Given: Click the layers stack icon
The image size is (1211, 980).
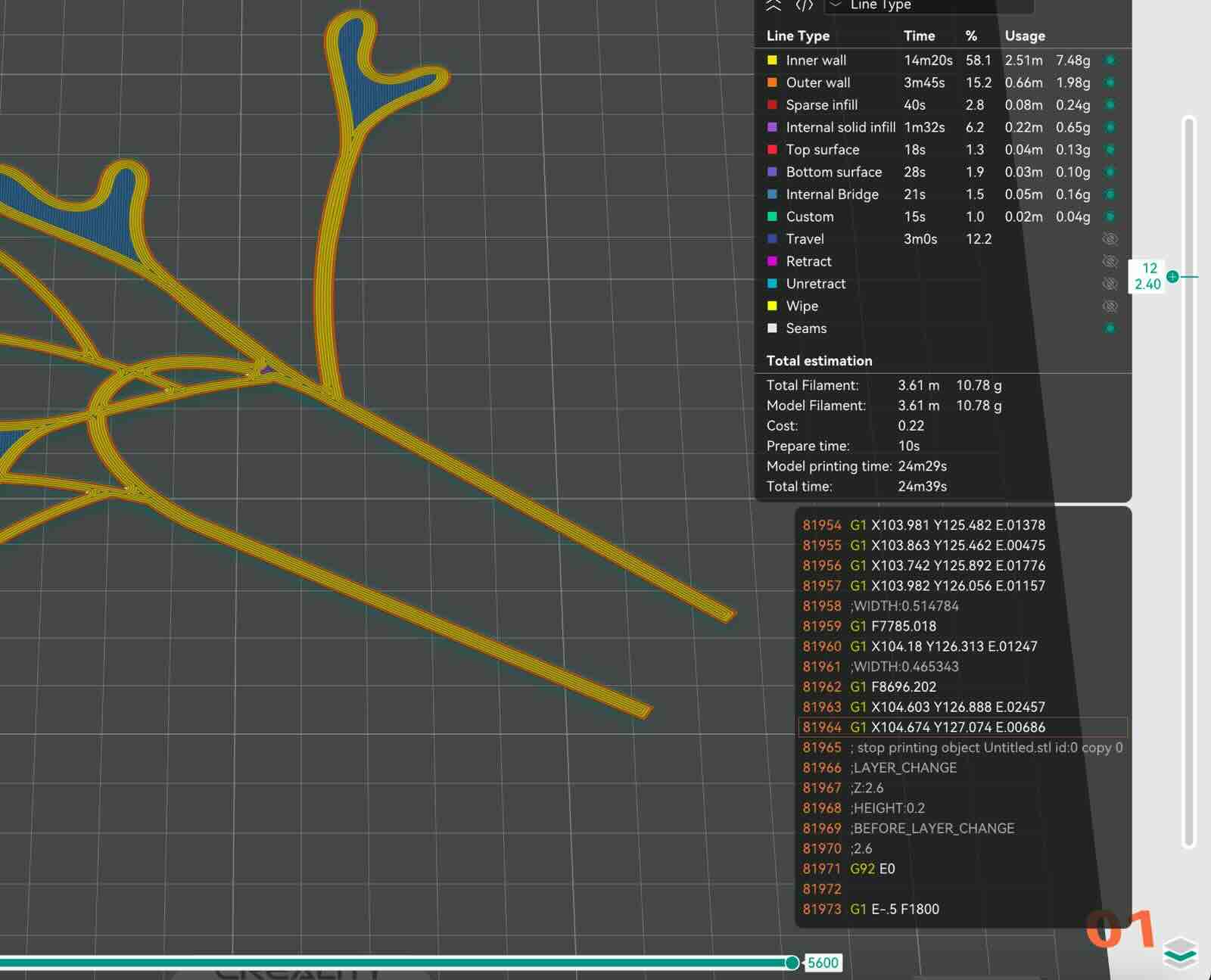Looking at the screenshot, I should click(1179, 952).
